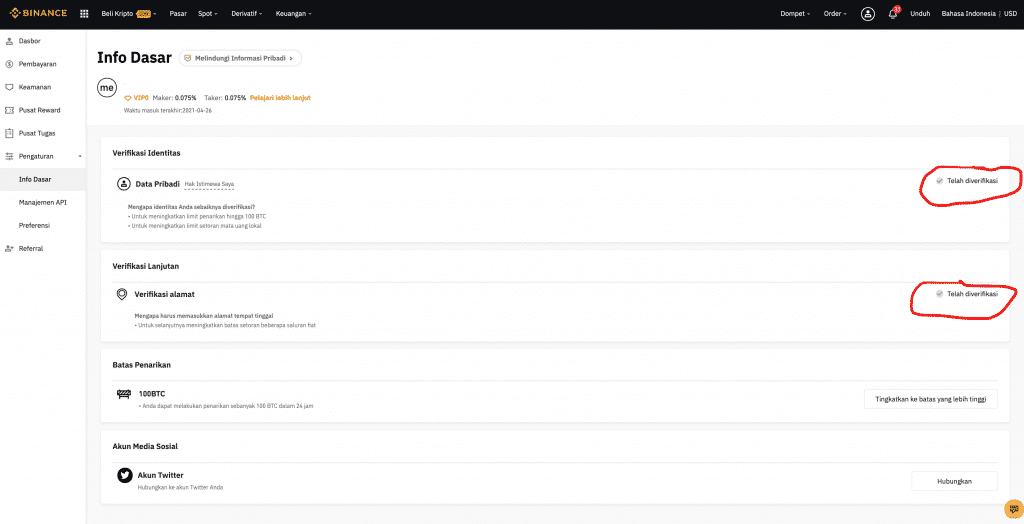Click the Twitter bird icon
The width and height of the screenshot is (1024, 524).
click(125, 475)
